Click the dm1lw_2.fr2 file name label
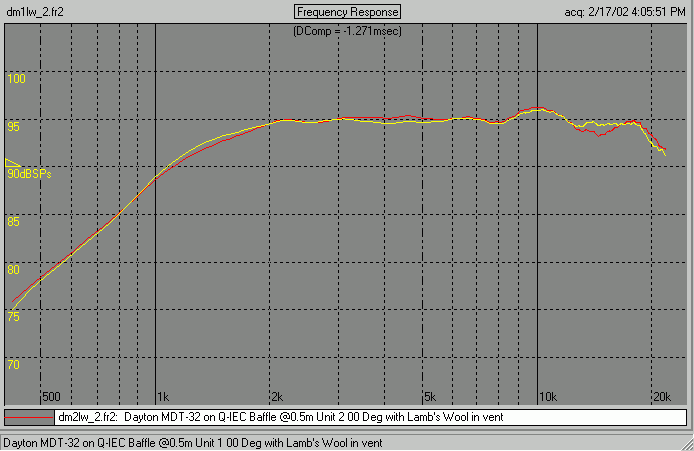Image resolution: width=694 pixels, height=451 pixels. point(35,12)
